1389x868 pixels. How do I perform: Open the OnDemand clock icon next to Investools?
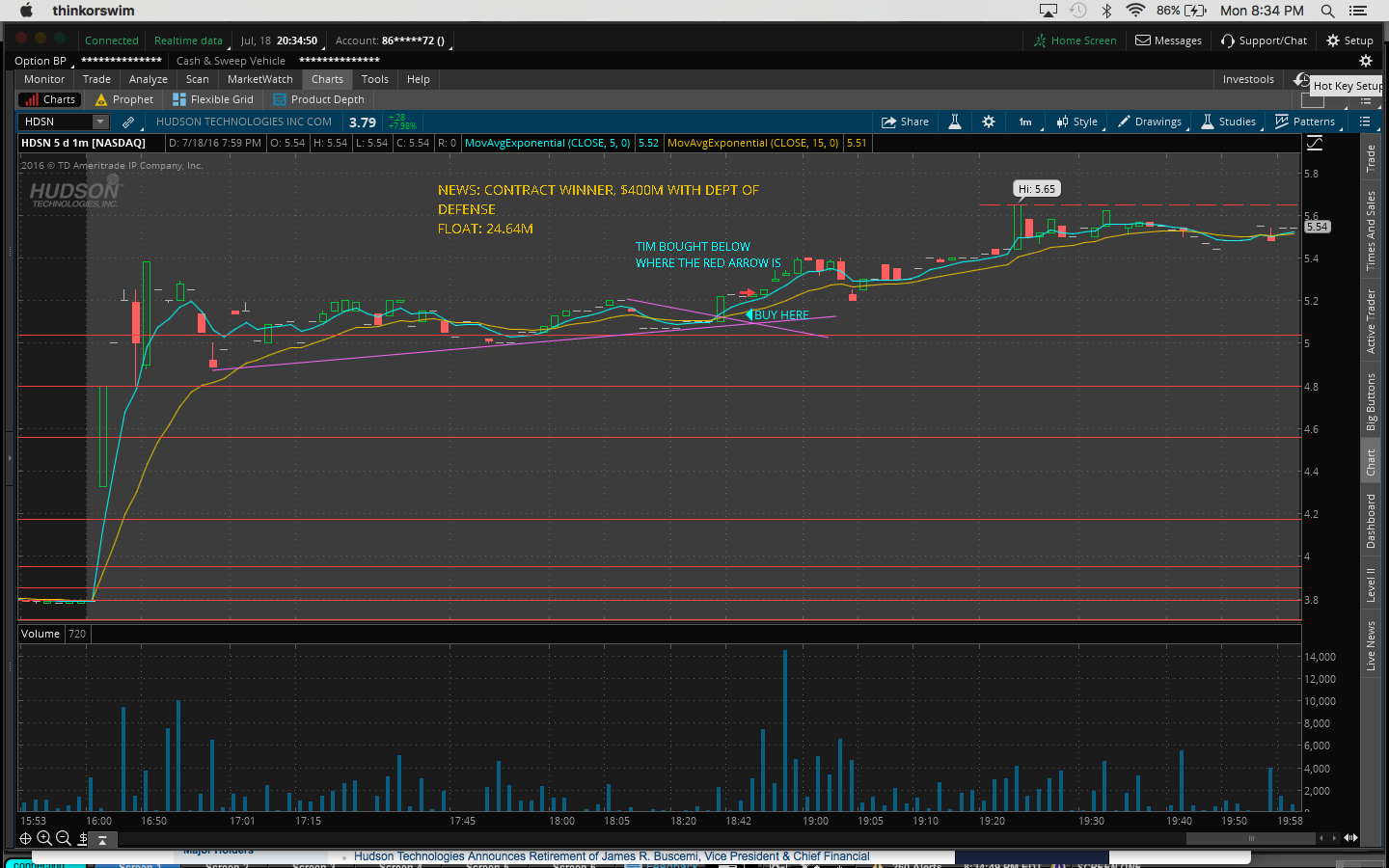pos(1301,79)
